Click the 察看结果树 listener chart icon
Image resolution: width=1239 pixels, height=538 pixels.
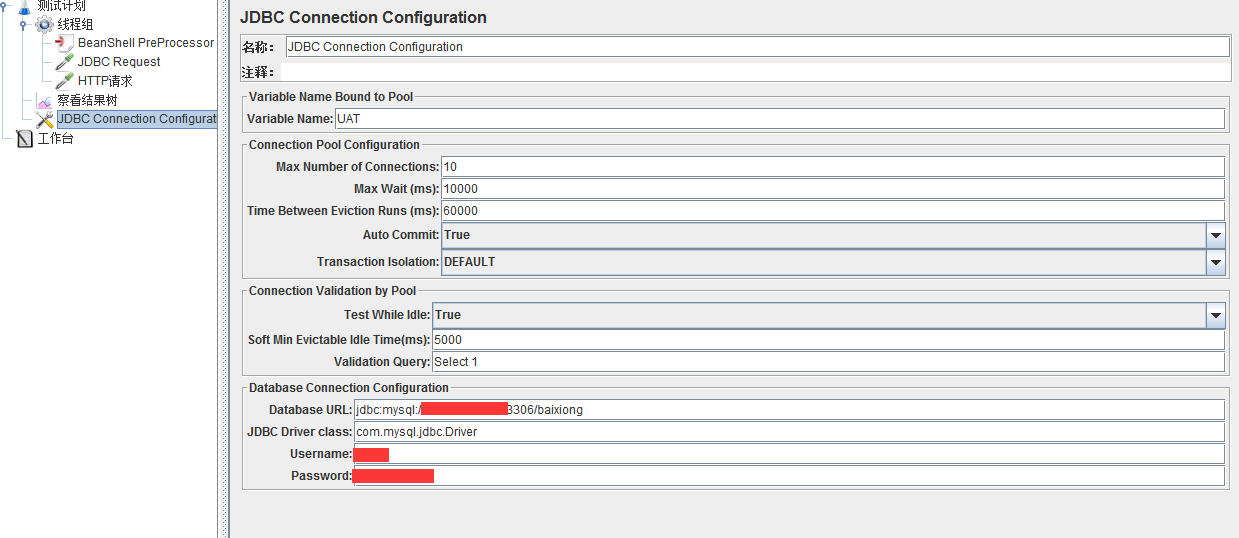pos(45,101)
